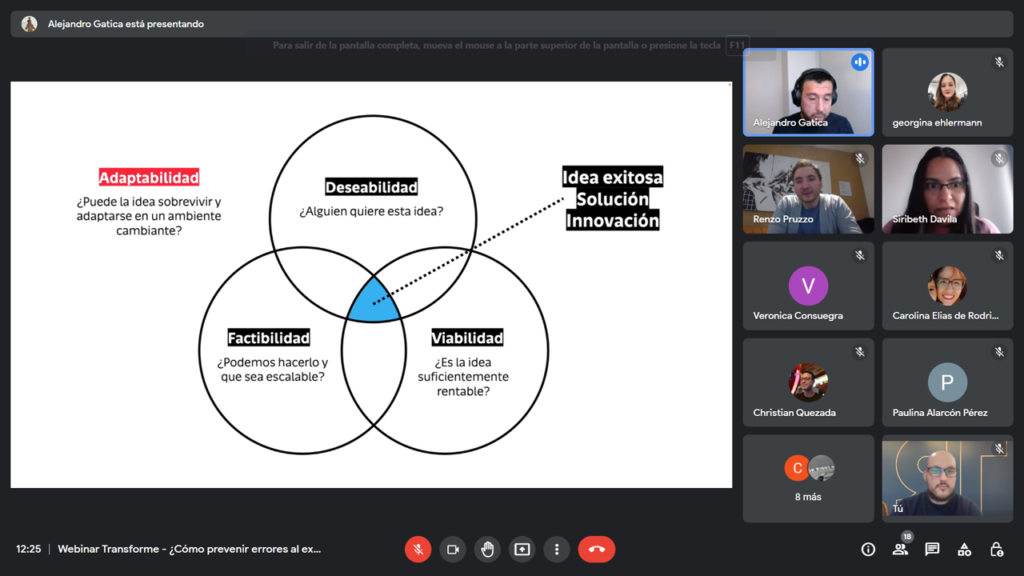Click Veronica Consuegra's purple avatar
This screenshot has height=576, width=1024.
[808, 286]
